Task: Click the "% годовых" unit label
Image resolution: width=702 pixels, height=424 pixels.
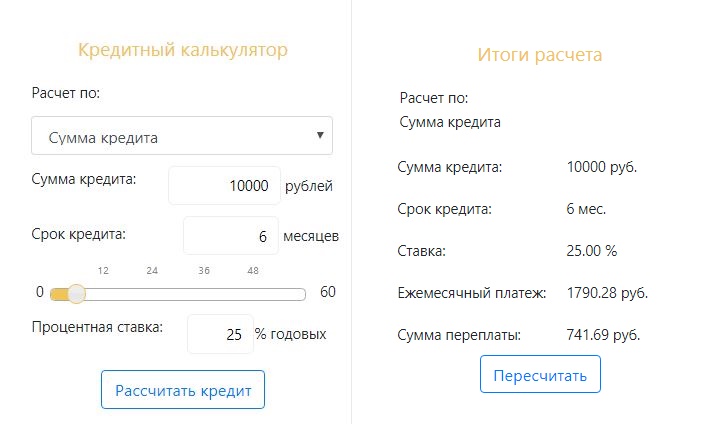Action: point(290,334)
